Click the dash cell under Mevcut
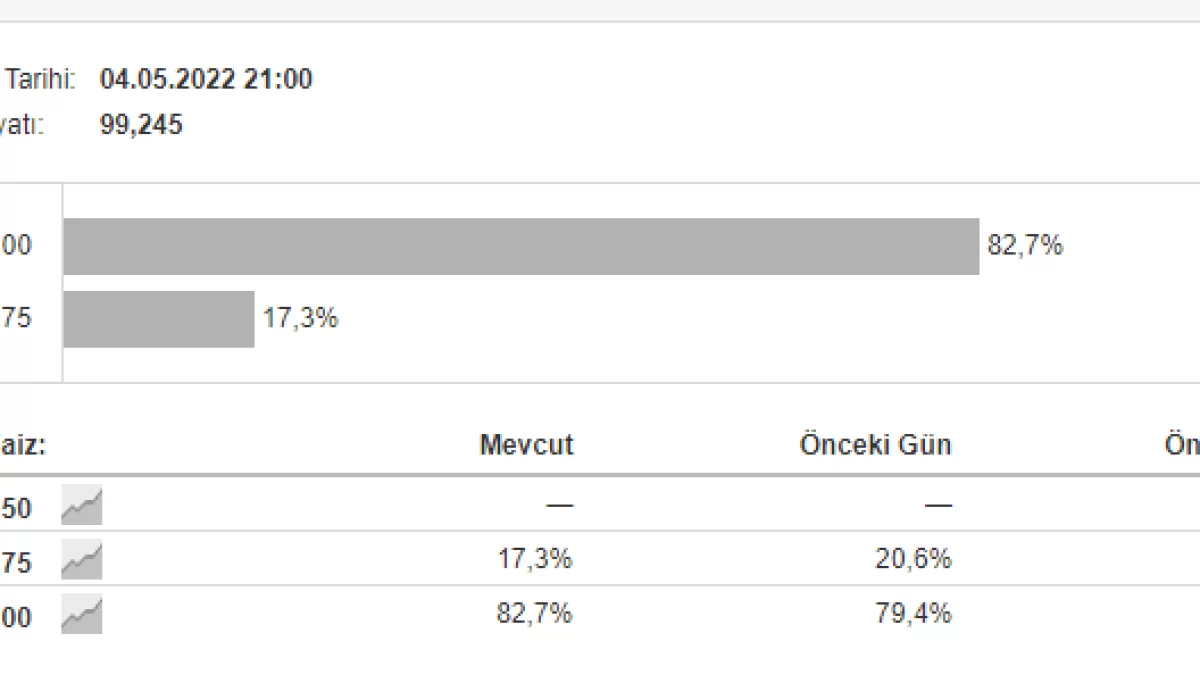Image resolution: width=1200 pixels, height=675 pixels. pos(559,506)
